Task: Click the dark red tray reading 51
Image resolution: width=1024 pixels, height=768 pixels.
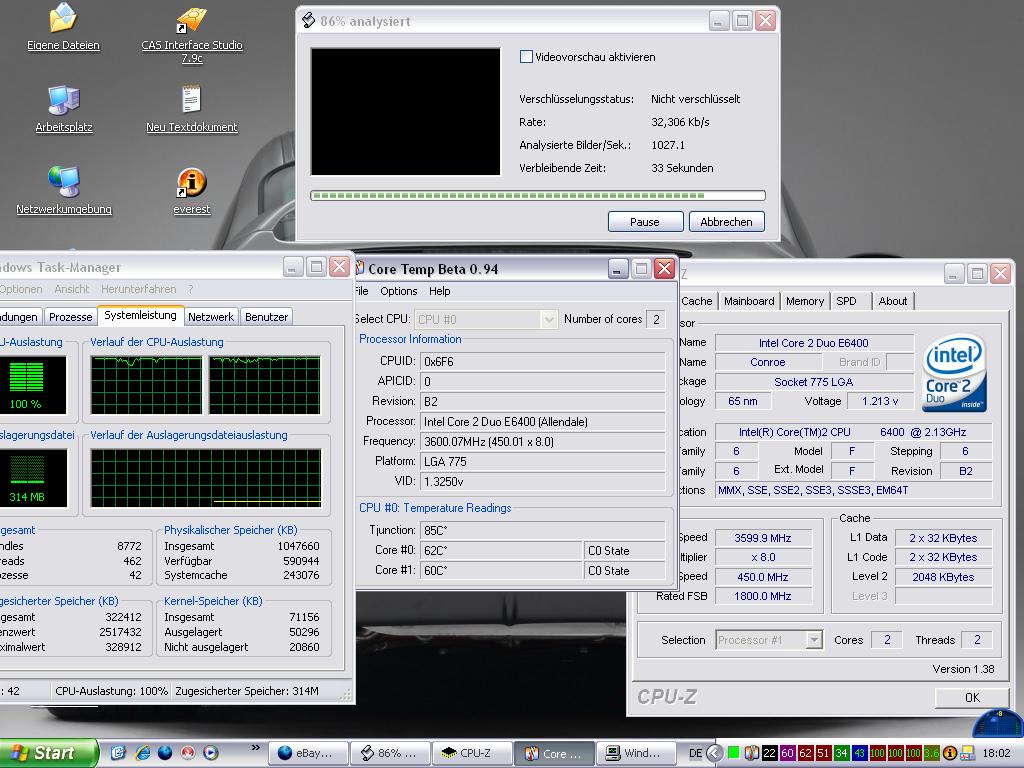Action: pyautogui.click(x=823, y=753)
